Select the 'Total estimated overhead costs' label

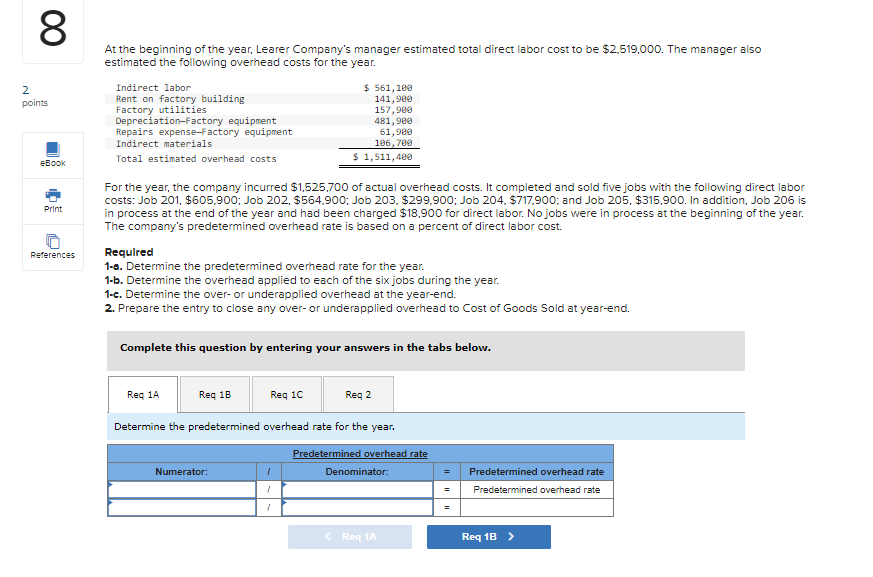[196, 159]
